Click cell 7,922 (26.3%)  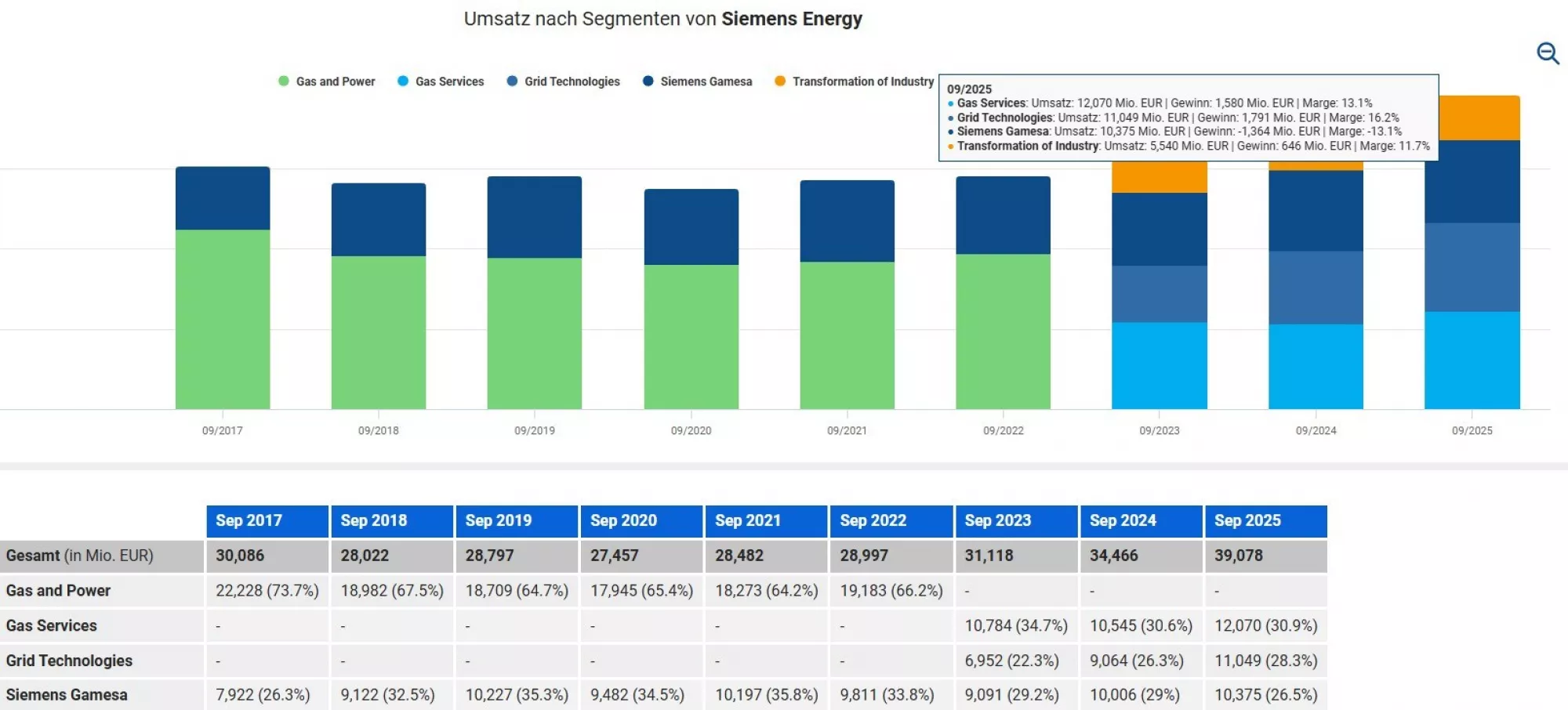pos(263,695)
